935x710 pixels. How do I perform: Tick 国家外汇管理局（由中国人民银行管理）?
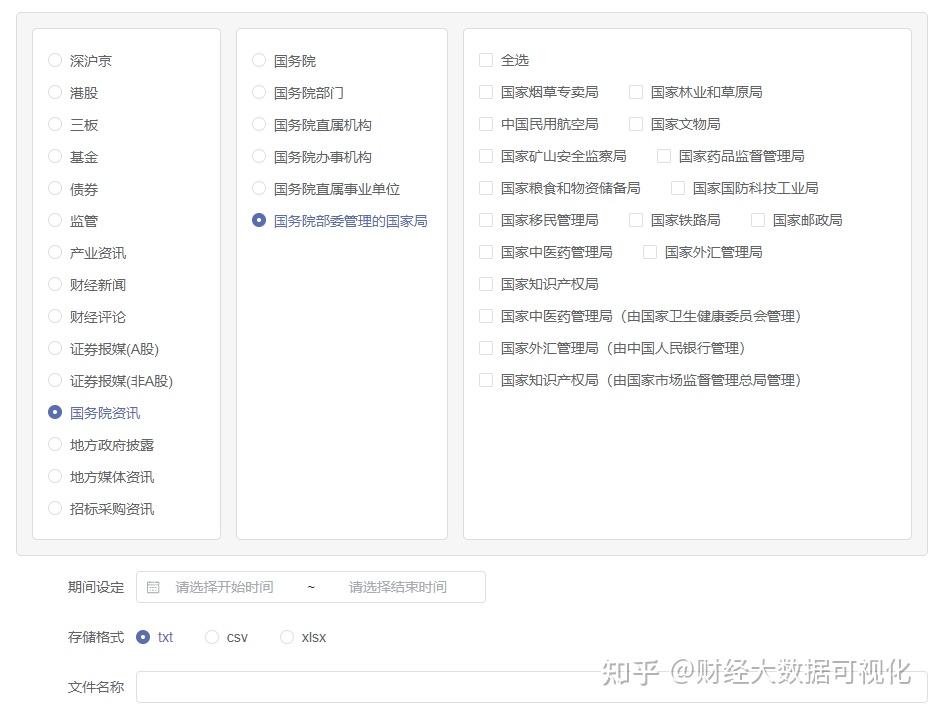(486, 348)
